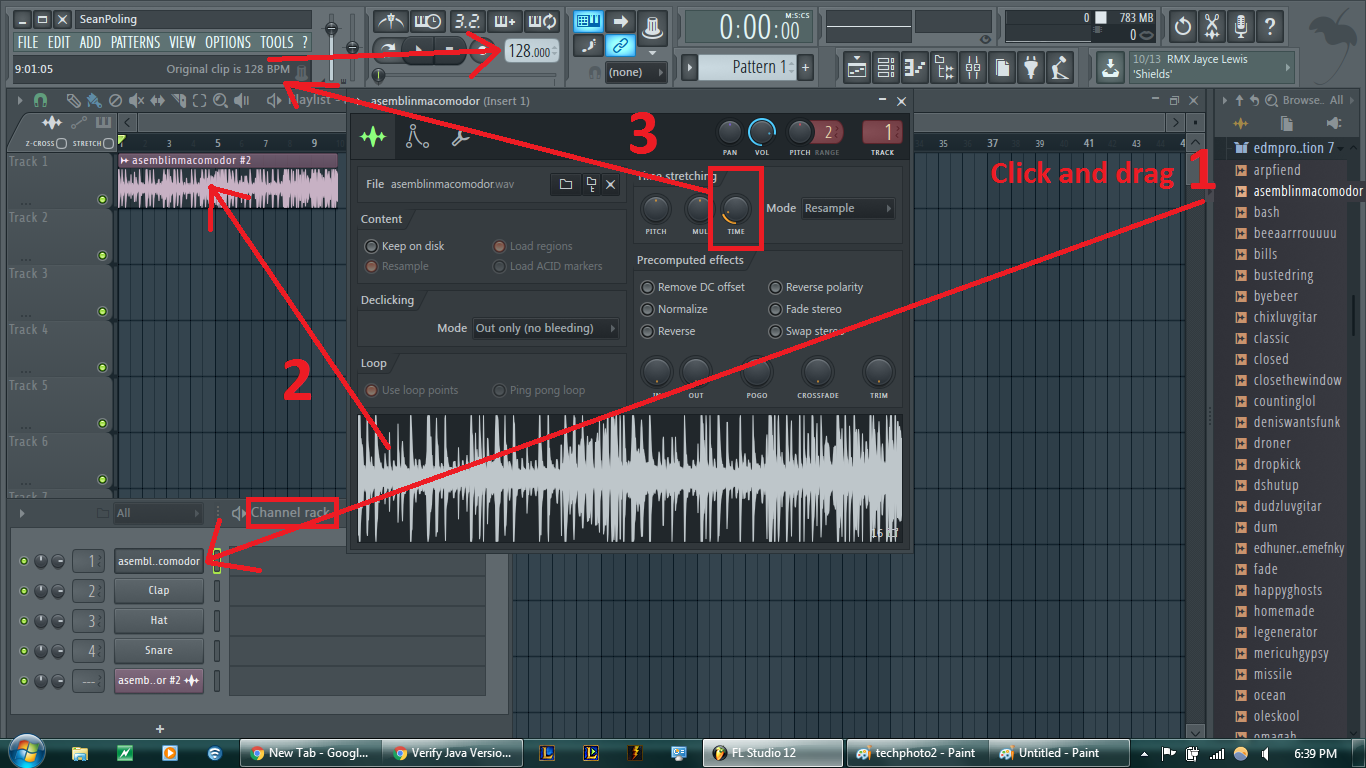Click the stop playback button
Viewport: 1366px width, 768px height.
point(451,49)
